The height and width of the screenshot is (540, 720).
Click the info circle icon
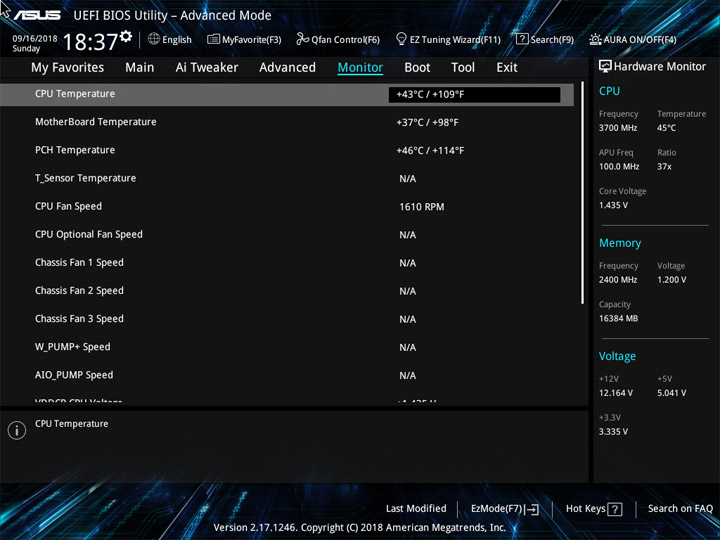click(17, 430)
